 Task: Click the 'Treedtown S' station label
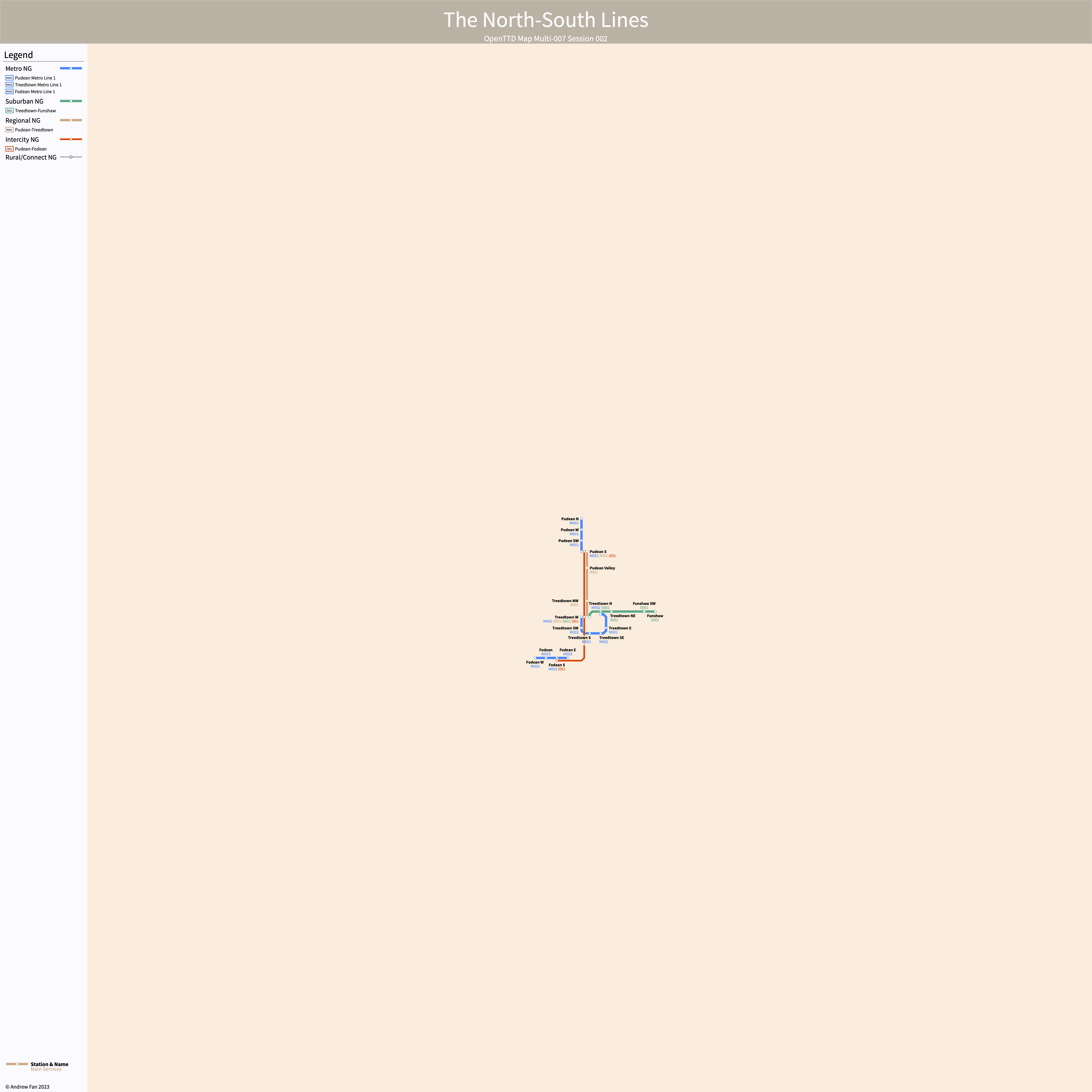pyautogui.click(x=579, y=638)
